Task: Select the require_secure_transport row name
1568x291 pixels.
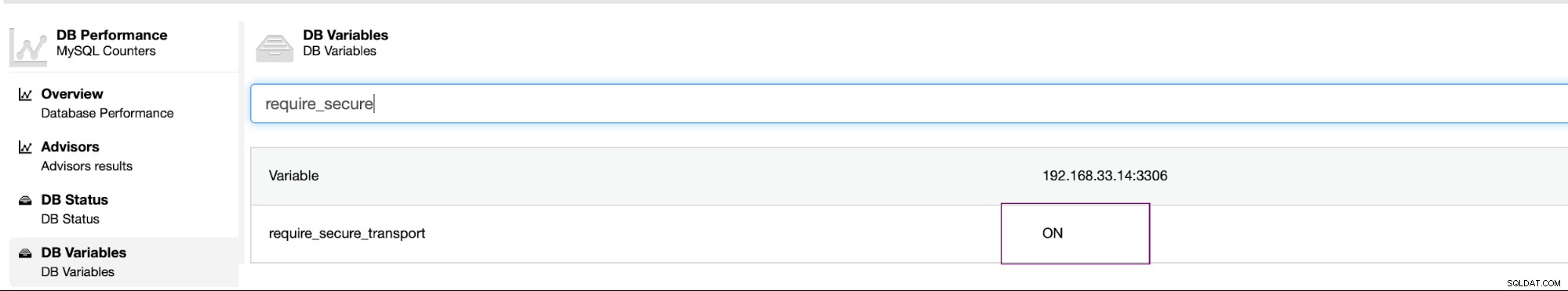Action: (x=347, y=233)
